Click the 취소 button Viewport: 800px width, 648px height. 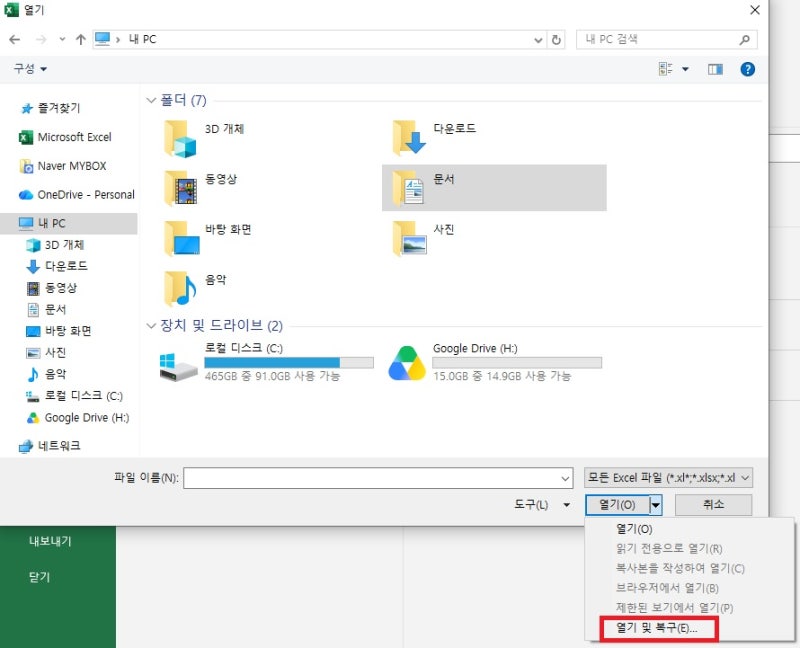[x=713, y=505]
